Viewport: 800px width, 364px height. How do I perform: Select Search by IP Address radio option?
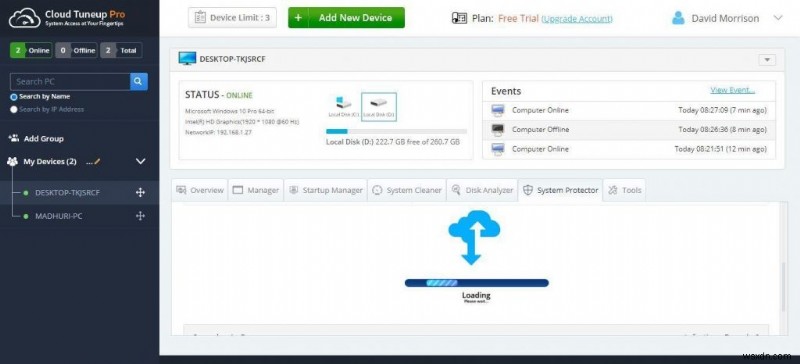point(14,109)
